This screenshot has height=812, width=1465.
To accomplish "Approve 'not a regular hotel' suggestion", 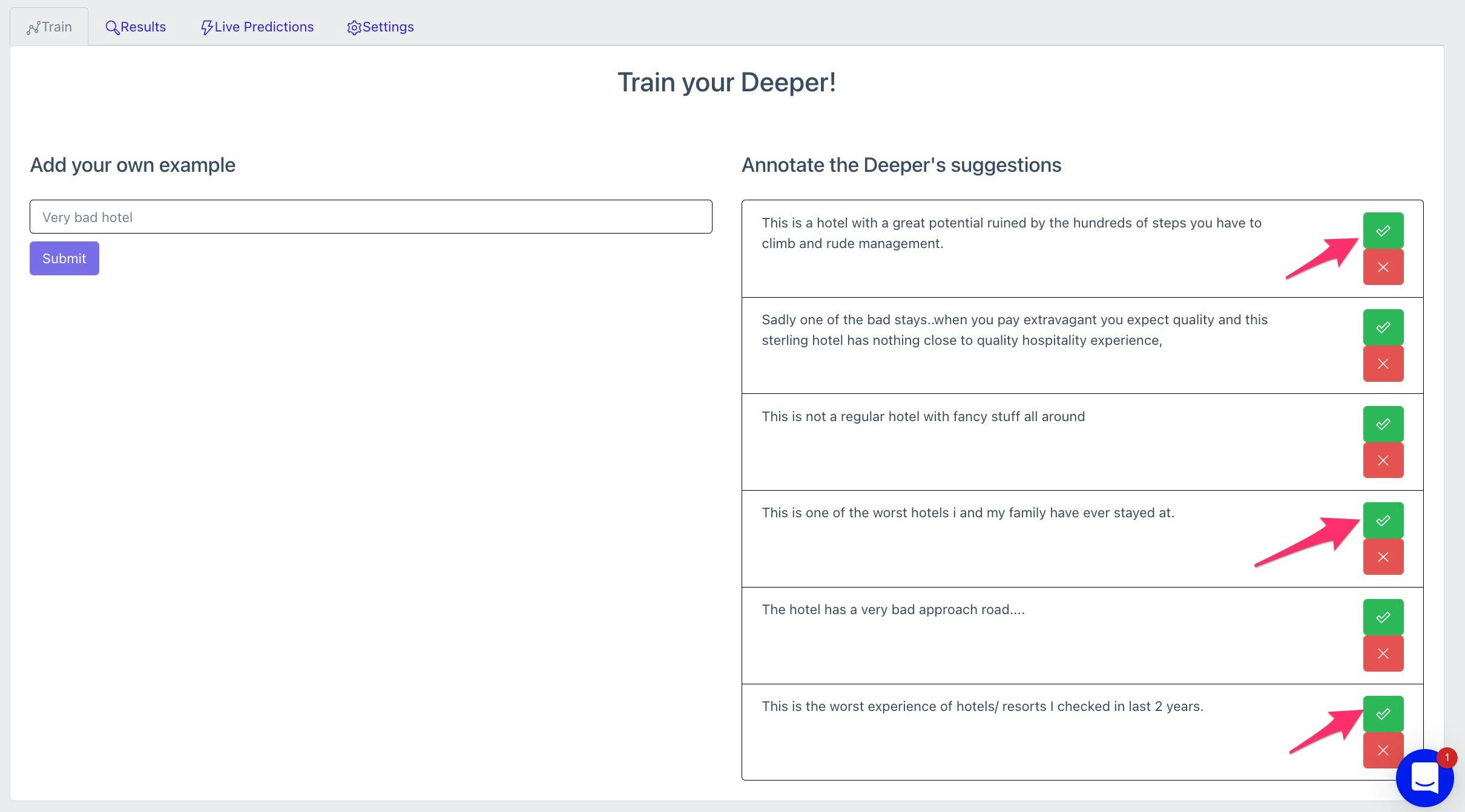I will [1383, 424].
